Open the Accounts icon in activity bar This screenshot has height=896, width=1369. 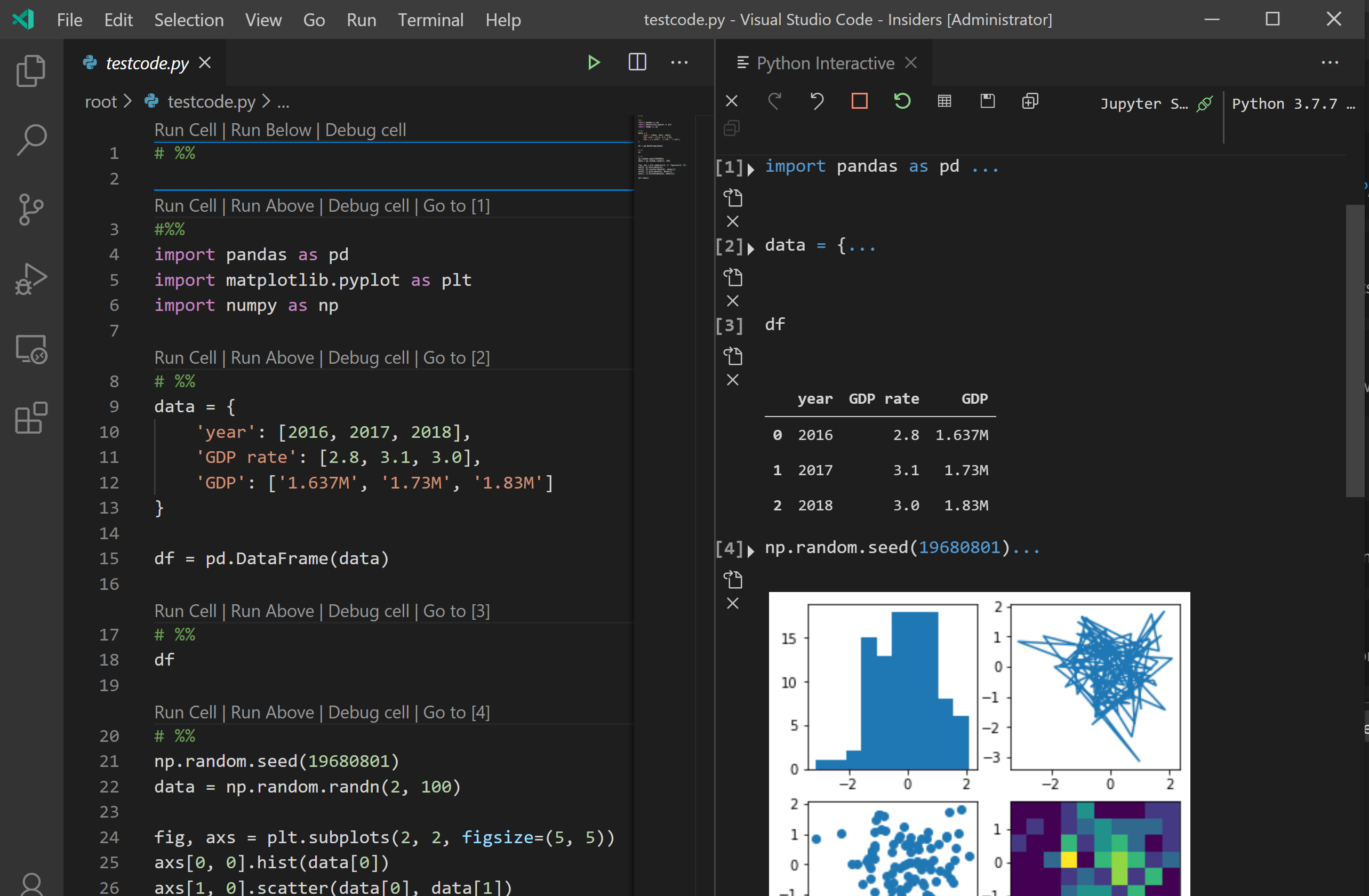(x=31, y=884)
